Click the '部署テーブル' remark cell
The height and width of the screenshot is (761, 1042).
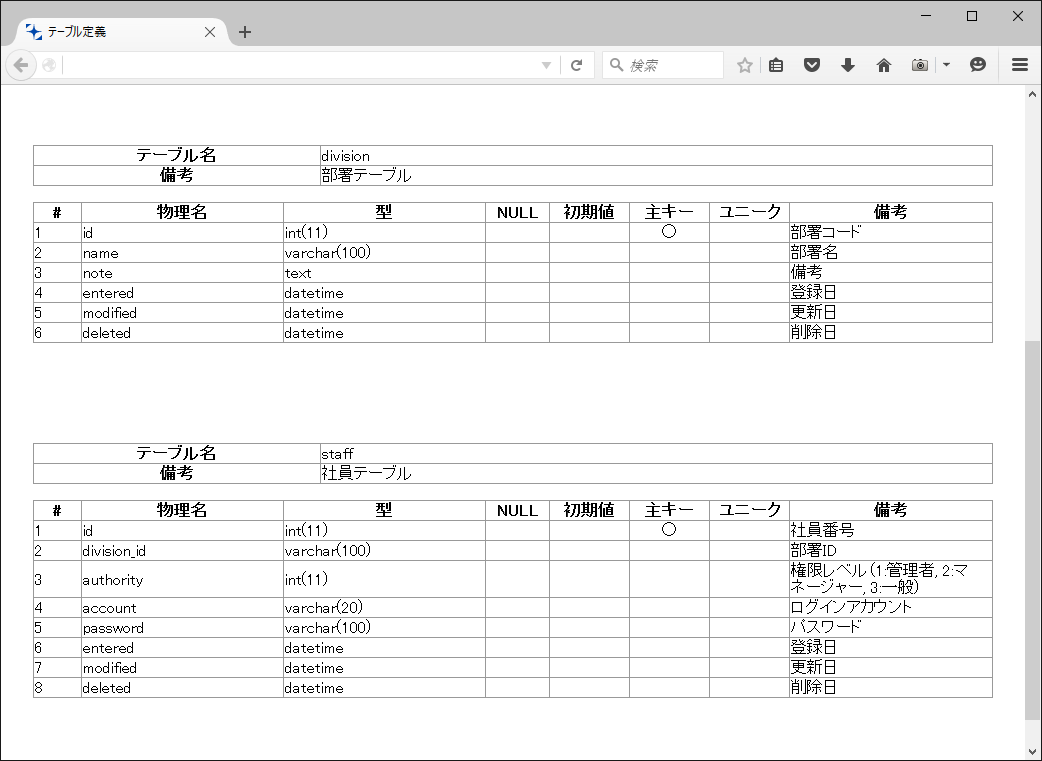pos(656,175)
